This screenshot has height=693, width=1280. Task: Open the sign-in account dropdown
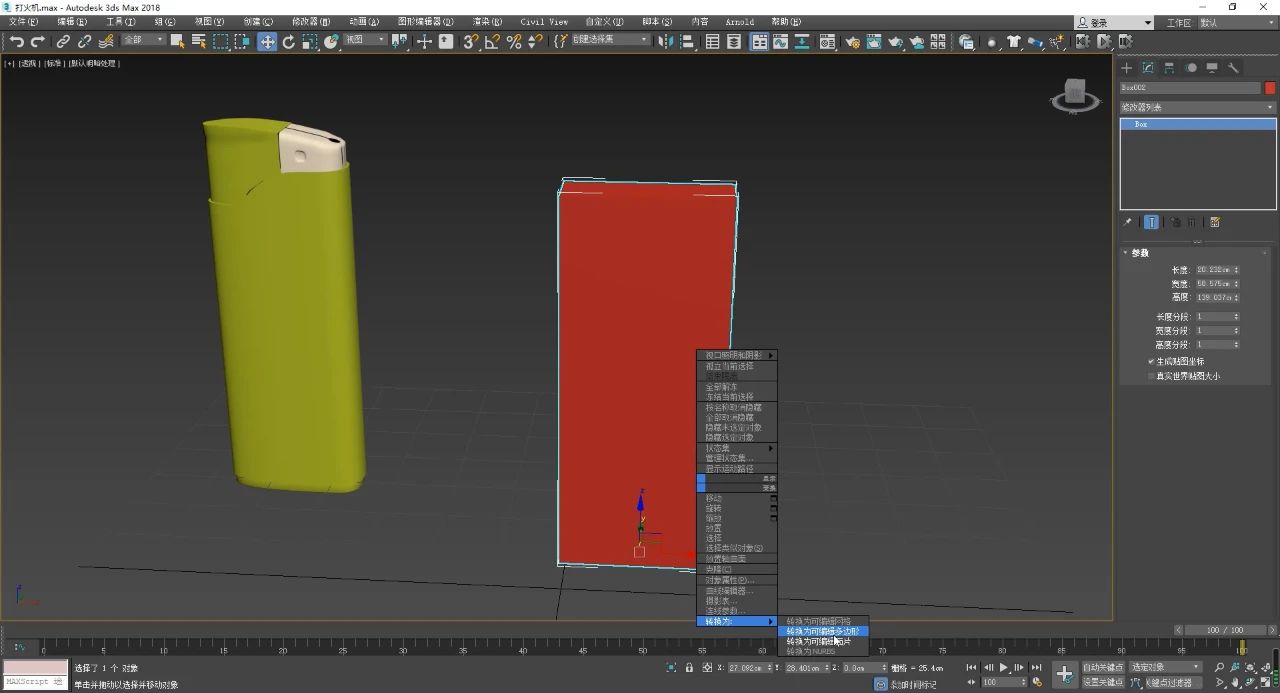coord(1115,22)
